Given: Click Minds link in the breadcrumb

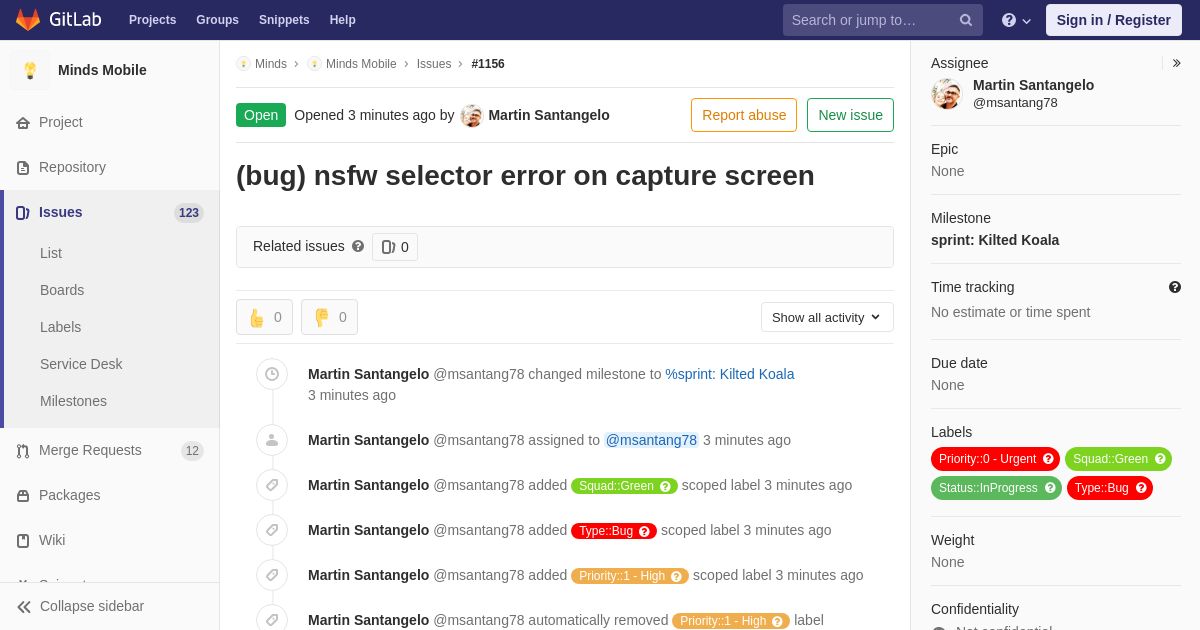Looking at the screenshot, I should pyautogui.click(x=271, y=64).
